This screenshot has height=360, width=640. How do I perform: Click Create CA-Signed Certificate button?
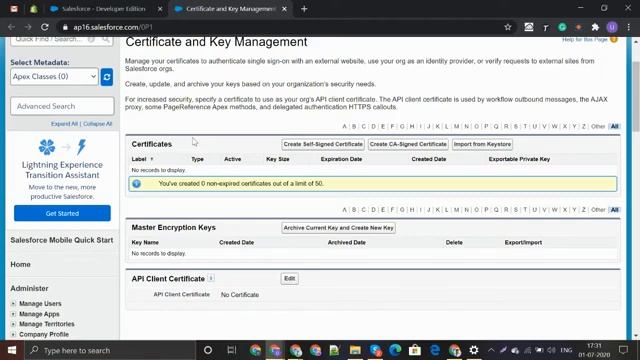(408, 144)
